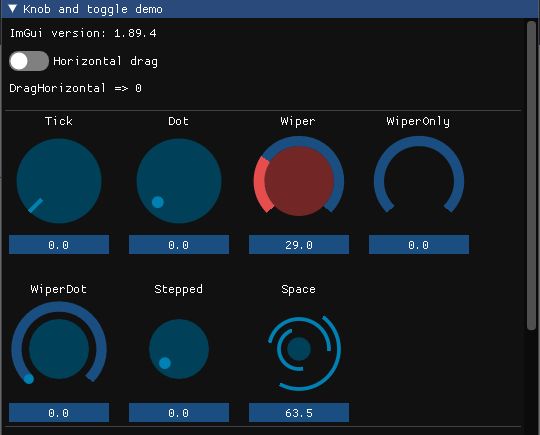Screen dimensions: 540x435
Task: Click the red Wiper knob
Action: pos(299,180)
